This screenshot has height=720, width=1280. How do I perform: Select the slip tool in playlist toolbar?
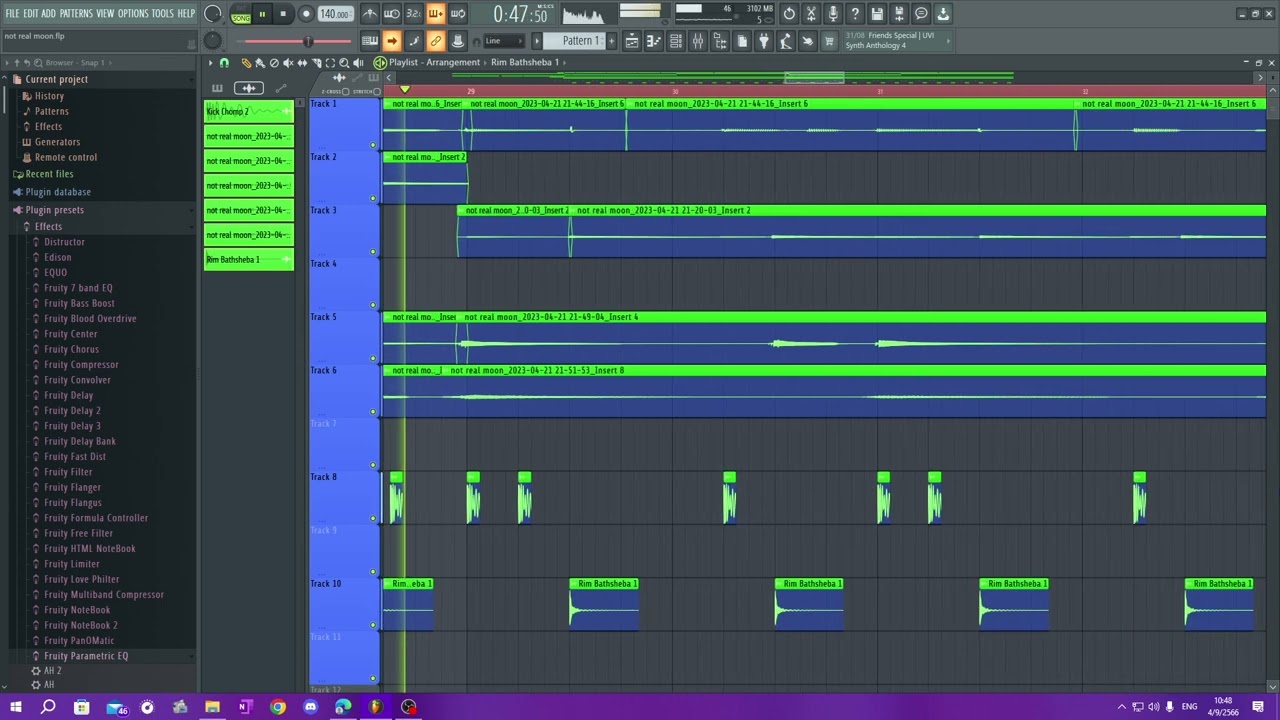(x=302, y=62)
